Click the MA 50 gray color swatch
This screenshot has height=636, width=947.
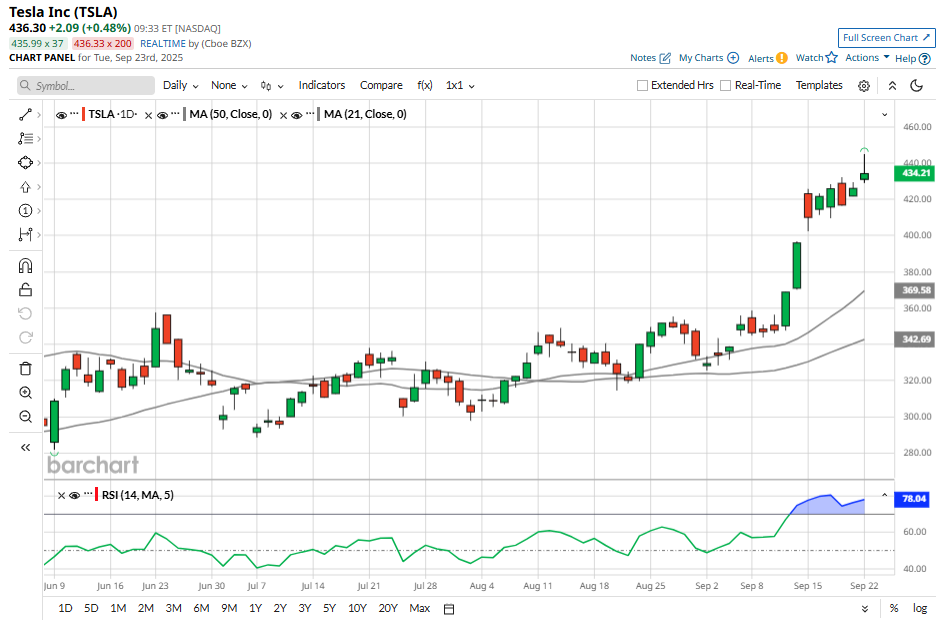click(x=184, y=114)
